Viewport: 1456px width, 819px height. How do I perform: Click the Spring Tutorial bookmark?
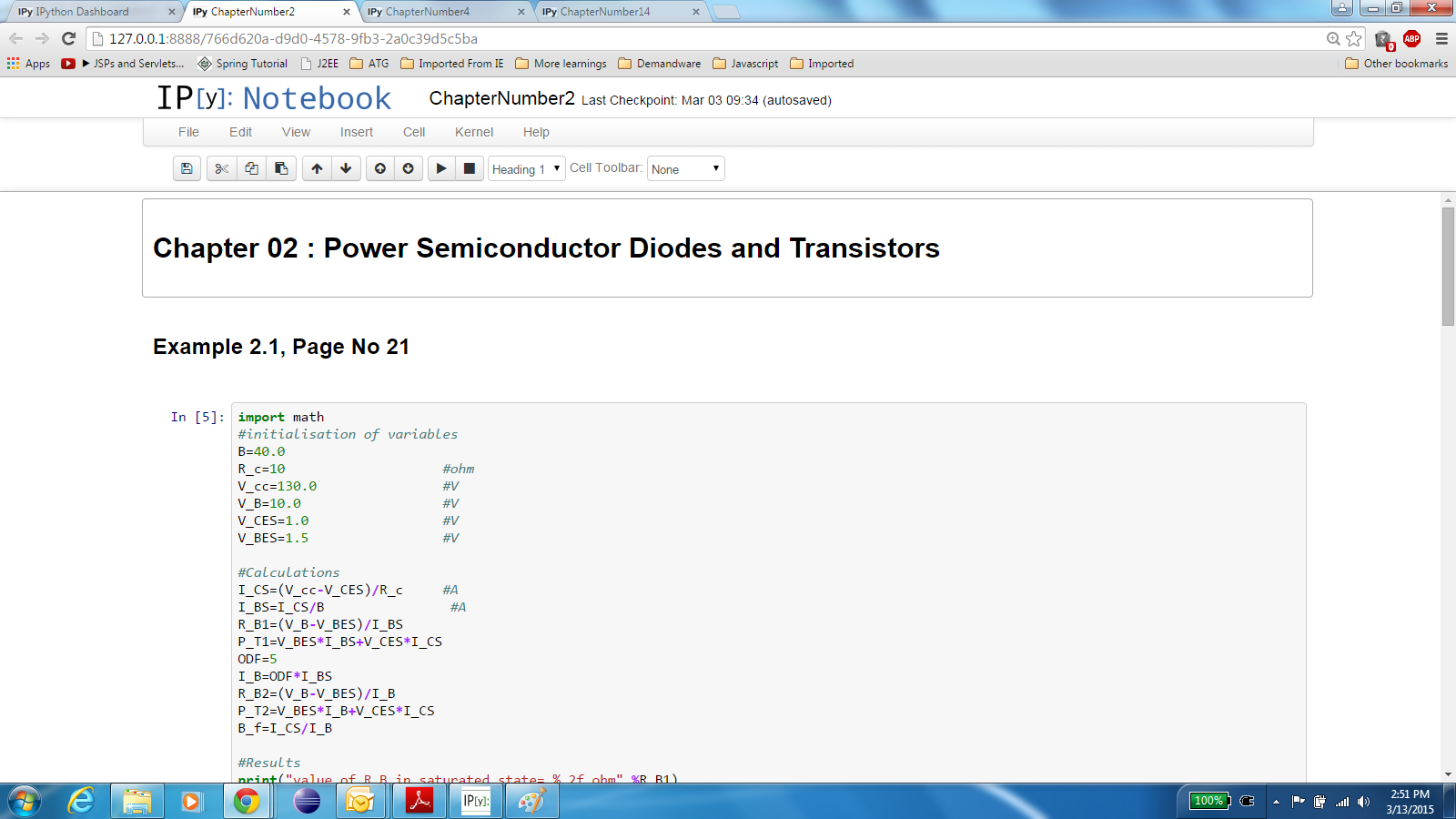(243, 64)
